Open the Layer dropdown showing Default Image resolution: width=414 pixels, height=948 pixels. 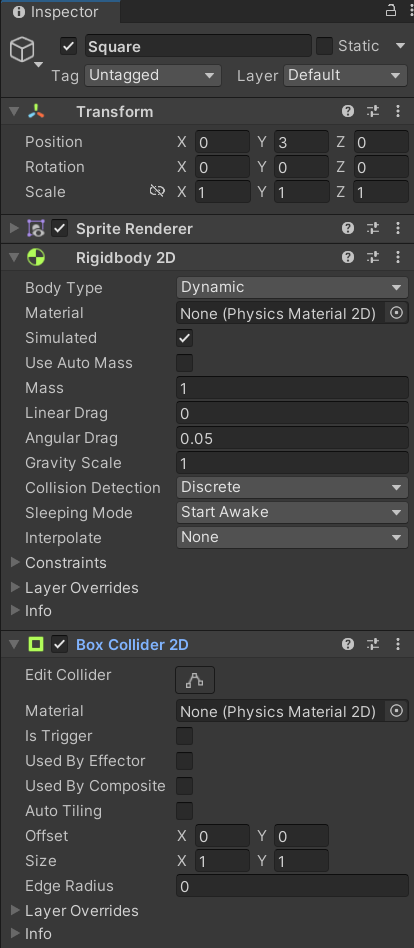pyautogui.click(x=345, y=76)
